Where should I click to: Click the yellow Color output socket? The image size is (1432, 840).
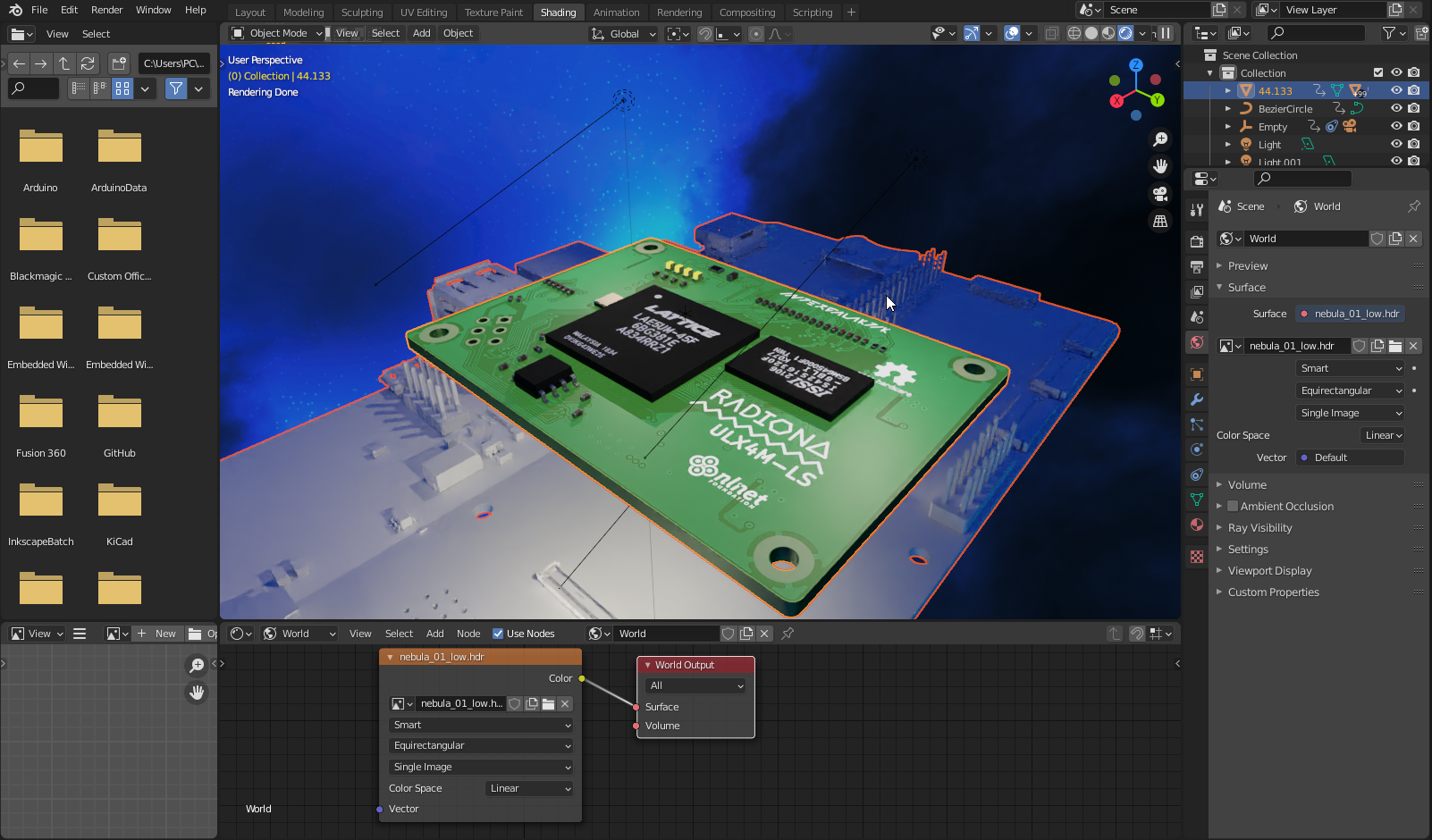click(x=582, y=679)
